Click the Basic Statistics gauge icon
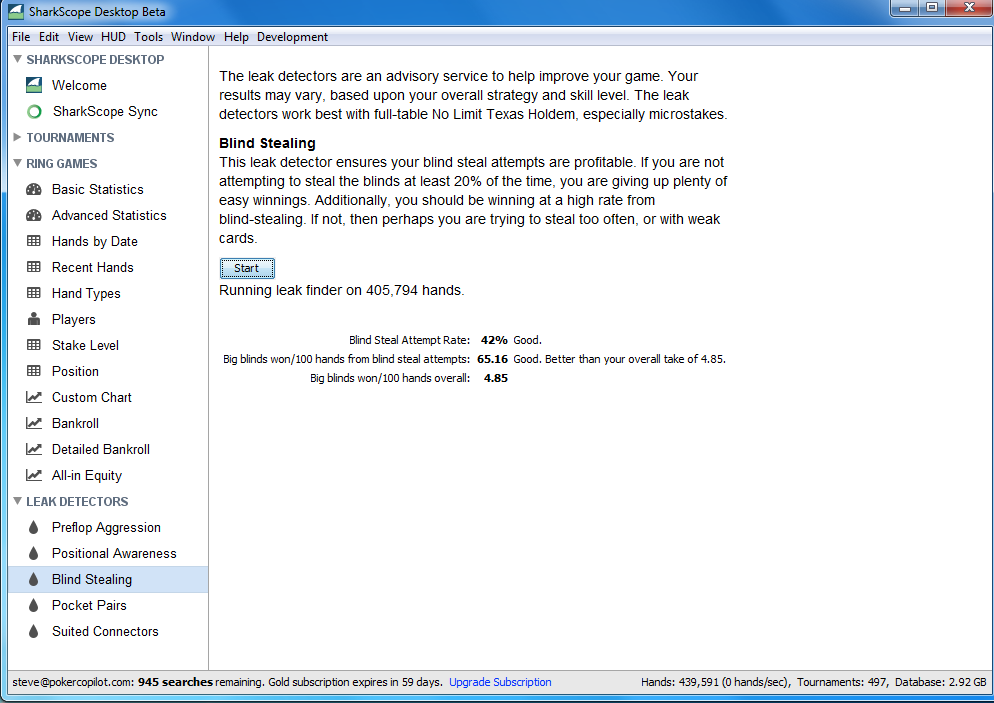The height and width of the screenshot is (703, 994). point(34,190)
